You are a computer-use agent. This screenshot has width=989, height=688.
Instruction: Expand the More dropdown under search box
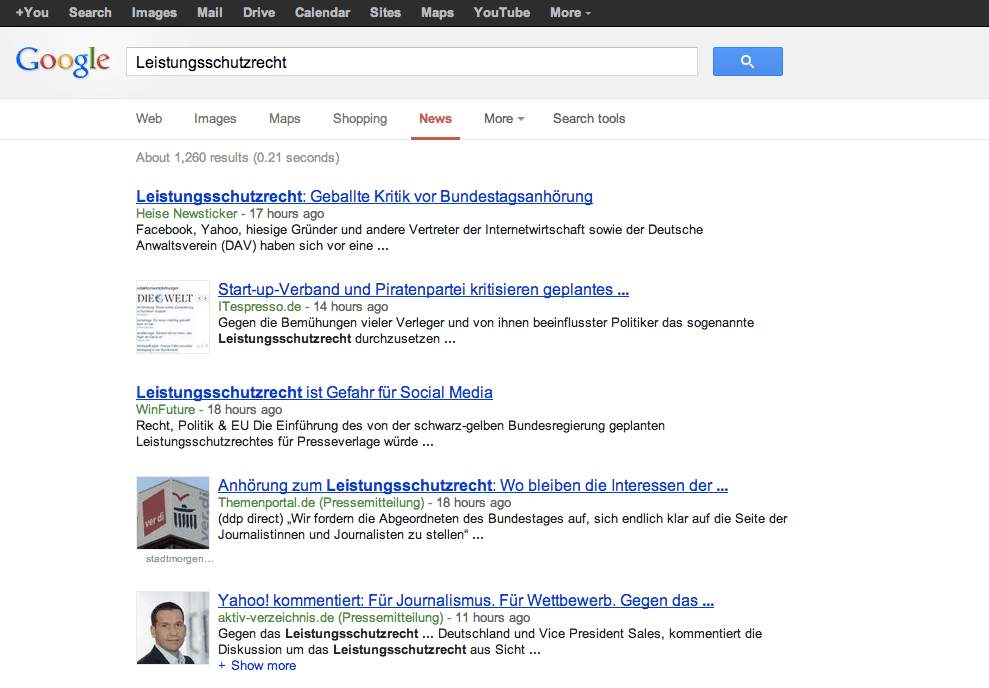(x=504, y=119)
